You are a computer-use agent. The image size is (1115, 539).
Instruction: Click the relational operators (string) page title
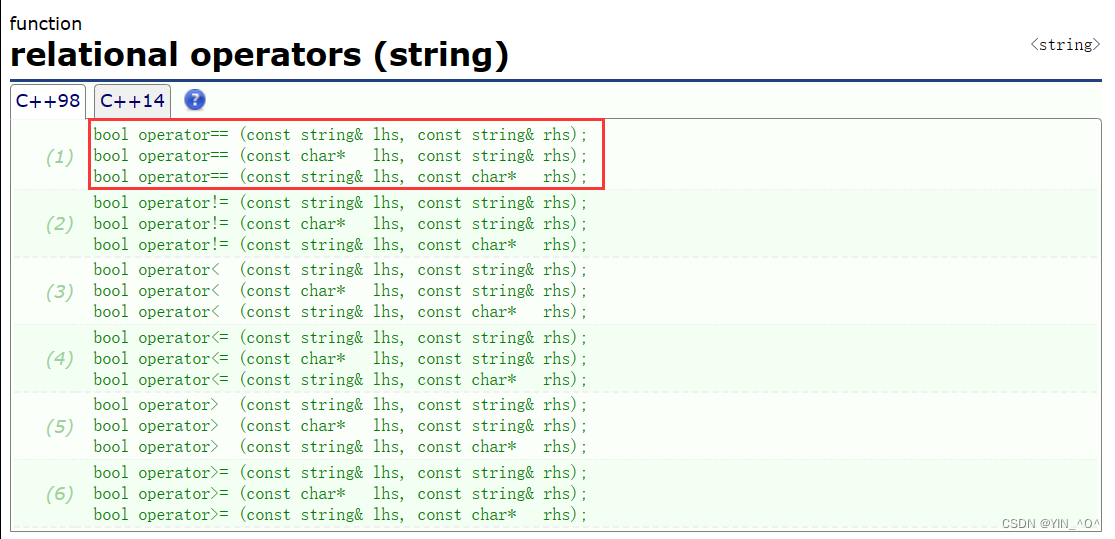[259, 55]
